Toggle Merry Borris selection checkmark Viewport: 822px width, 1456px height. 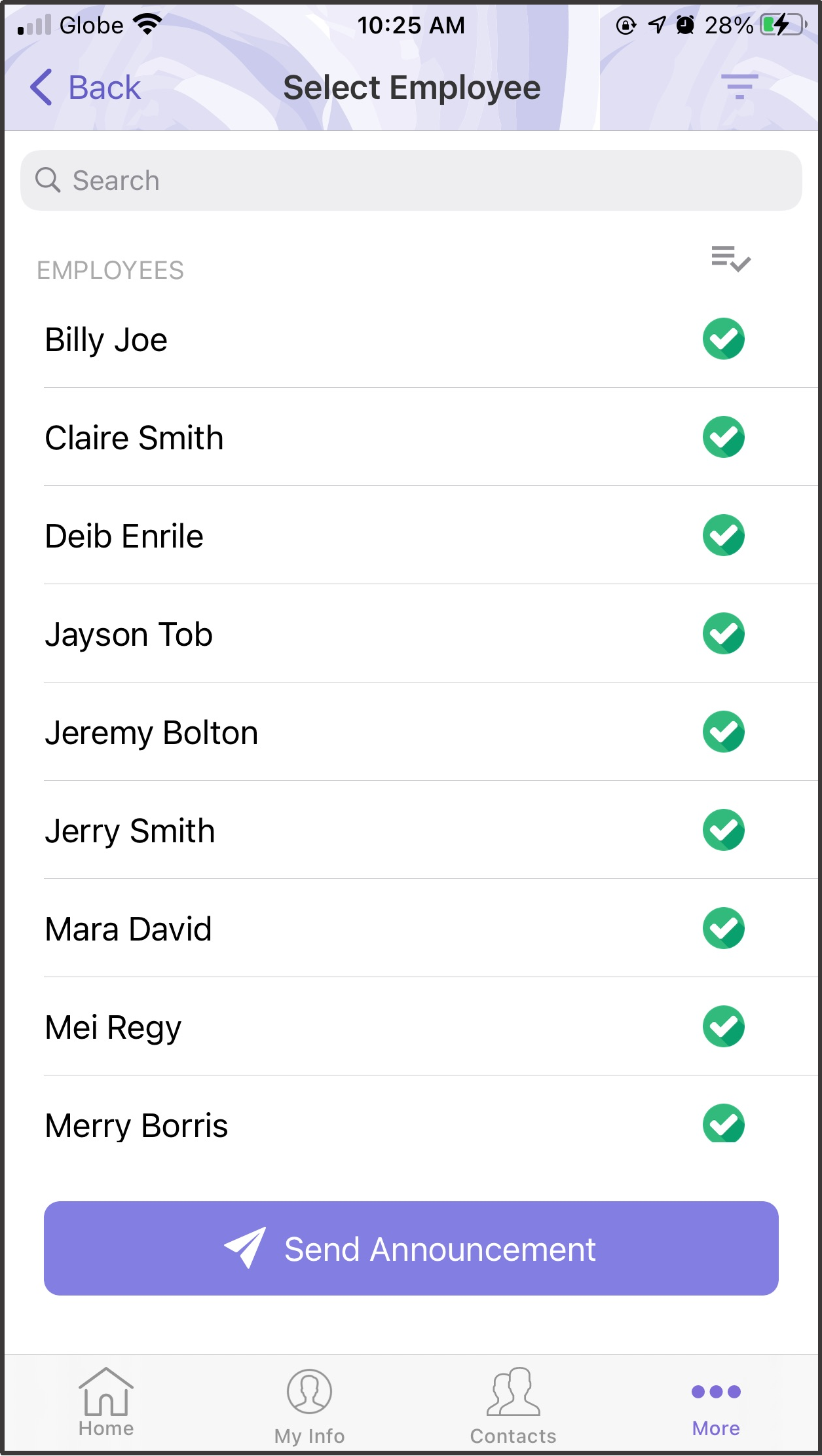[x=724, y=1123]
